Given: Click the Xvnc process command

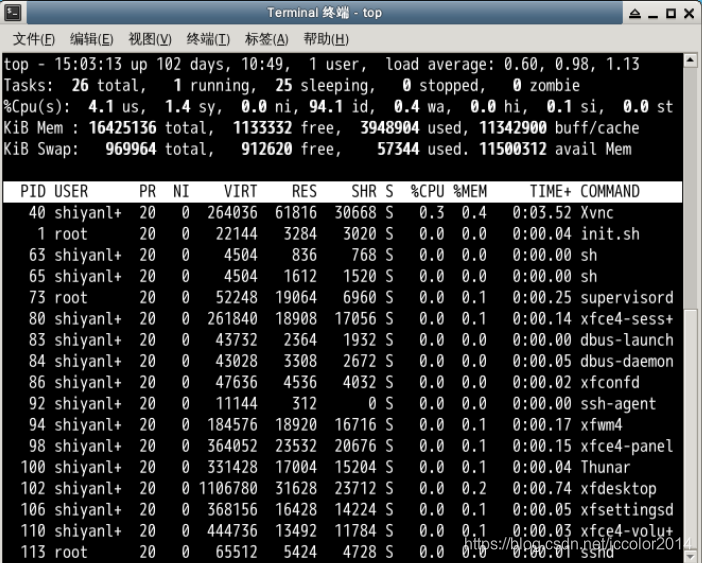Looking at the screenshot, I should (597, 213).
